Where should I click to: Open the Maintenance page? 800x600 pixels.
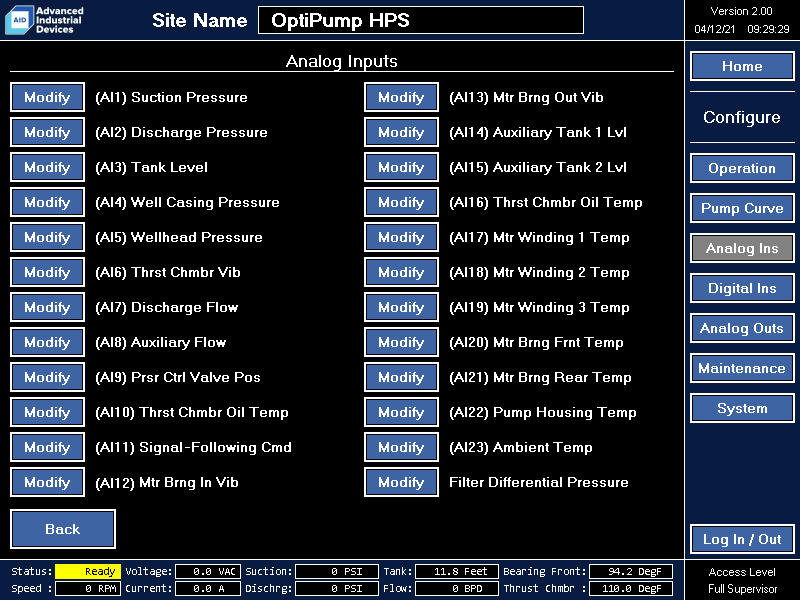tap(742, 368)
